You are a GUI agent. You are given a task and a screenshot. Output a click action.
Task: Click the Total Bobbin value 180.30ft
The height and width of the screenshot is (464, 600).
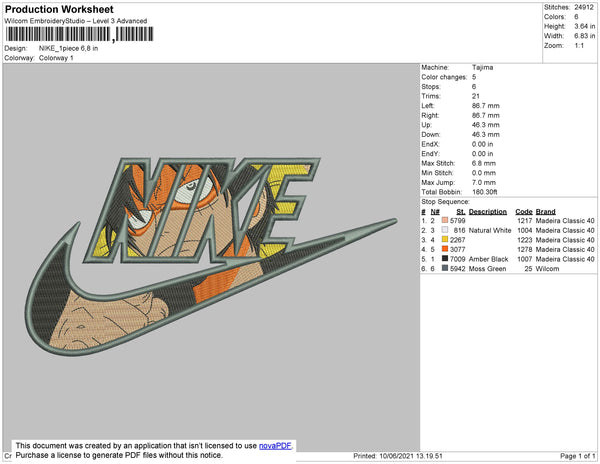pyautogui.click(x=485, y=192)
